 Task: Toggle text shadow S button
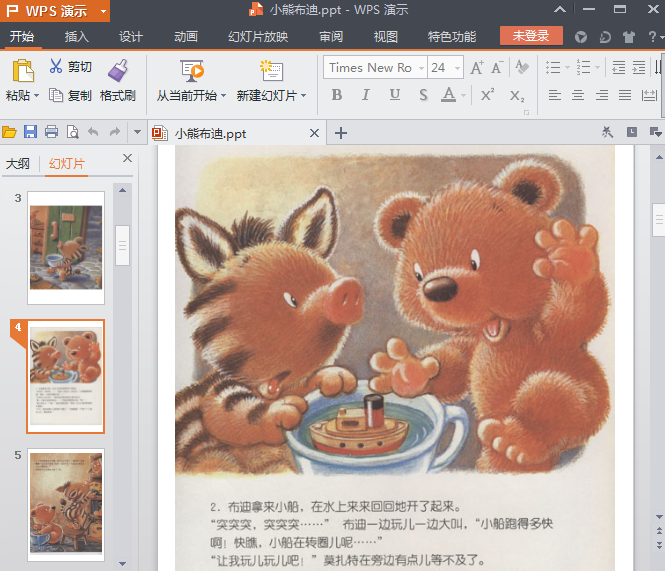pyautogui.click(x=423, y=95)
